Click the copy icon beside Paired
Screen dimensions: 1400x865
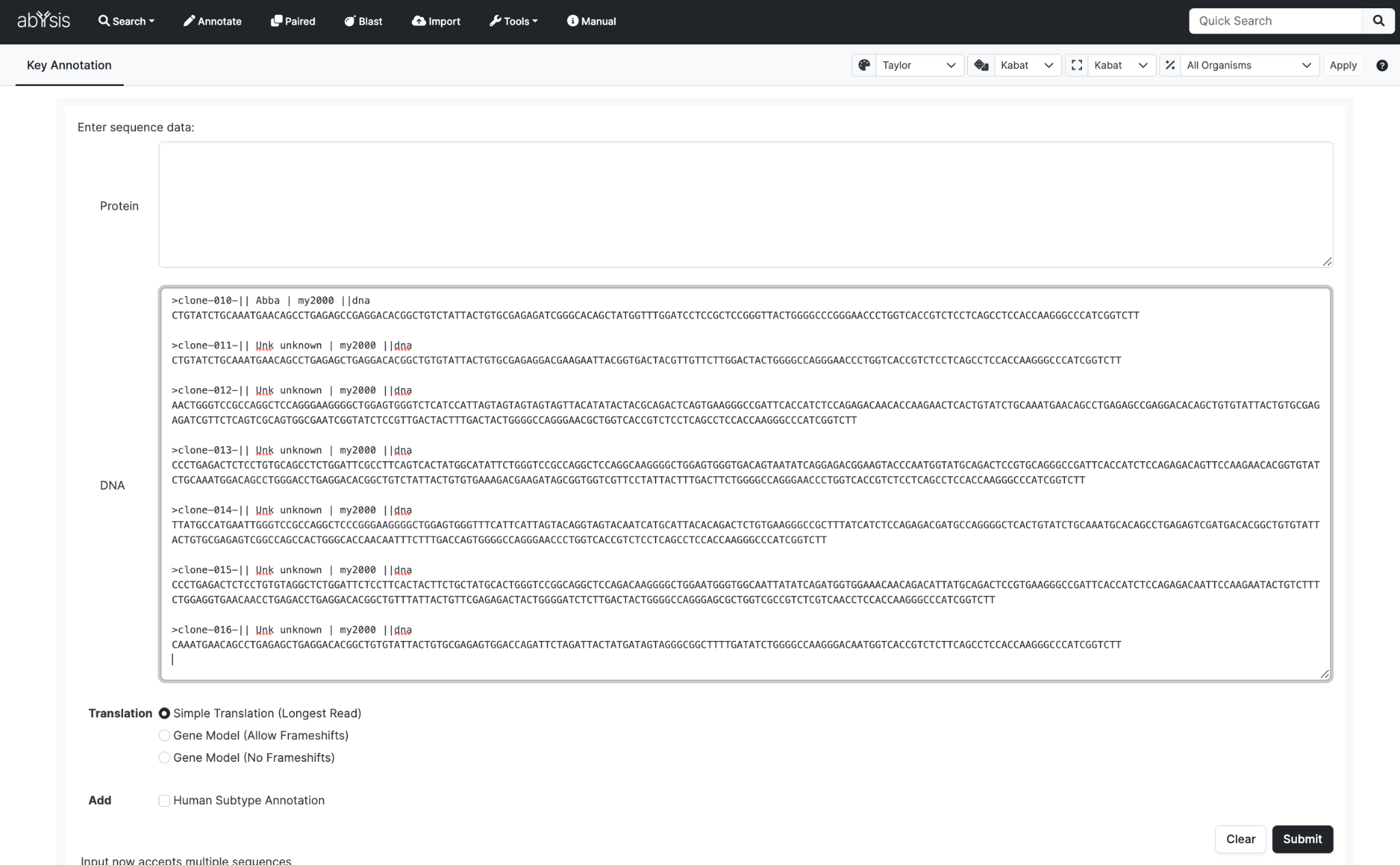[x=276, y=20]
